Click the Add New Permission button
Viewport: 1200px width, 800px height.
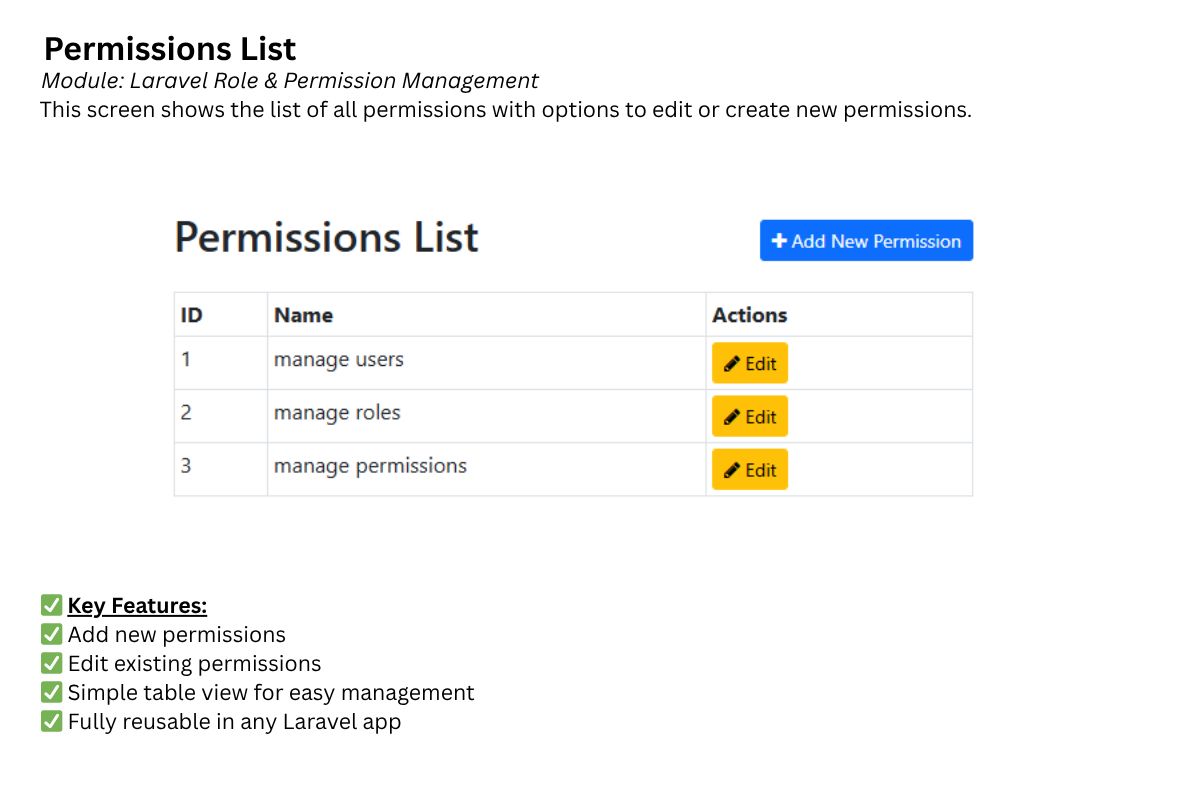pyautogui.click(x=866, y=241)
